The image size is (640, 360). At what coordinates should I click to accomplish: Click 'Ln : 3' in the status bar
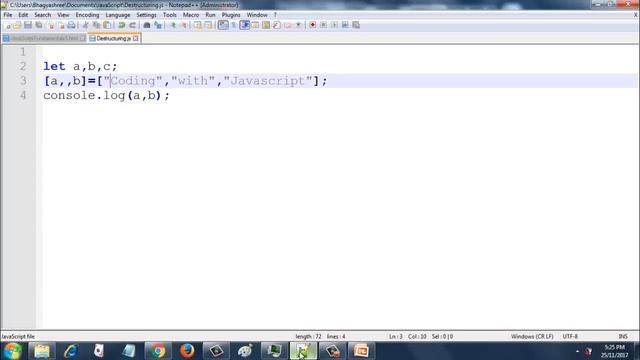pos(396,337)
